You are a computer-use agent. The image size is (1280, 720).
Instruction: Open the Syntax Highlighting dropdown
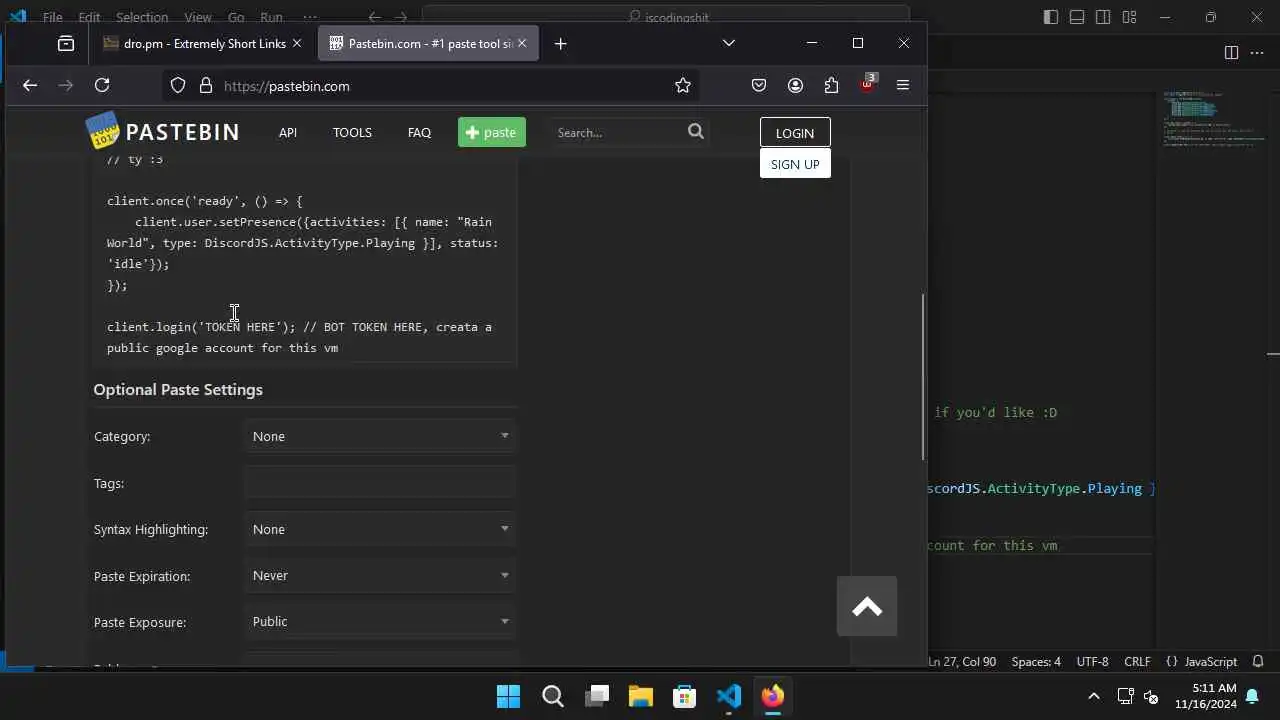click(x=380, y=529)
